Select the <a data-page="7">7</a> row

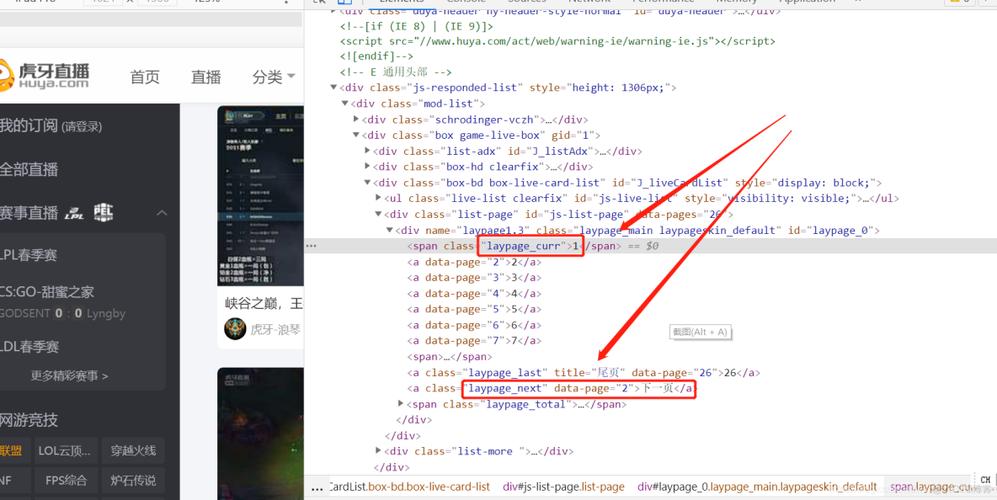coord(474,340)
